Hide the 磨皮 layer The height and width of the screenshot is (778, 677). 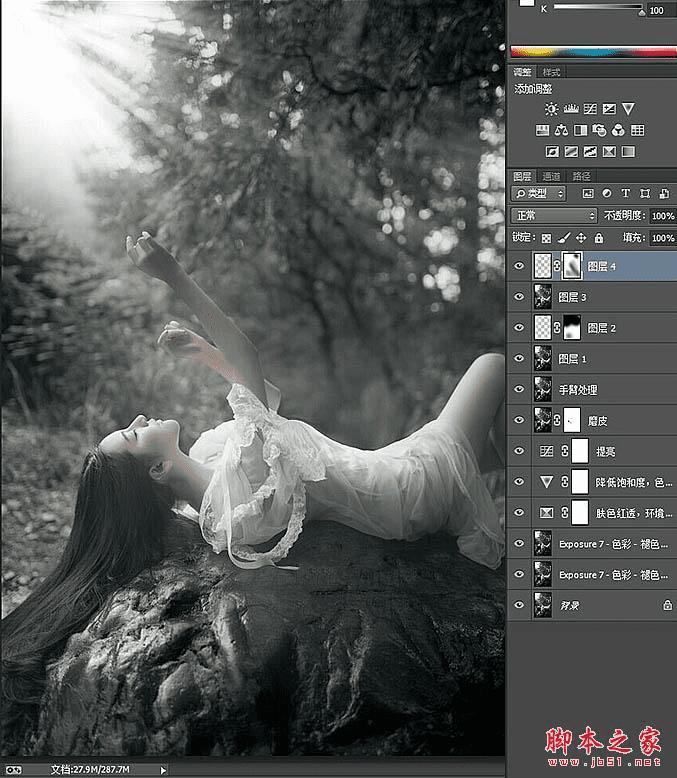[519, 420]
